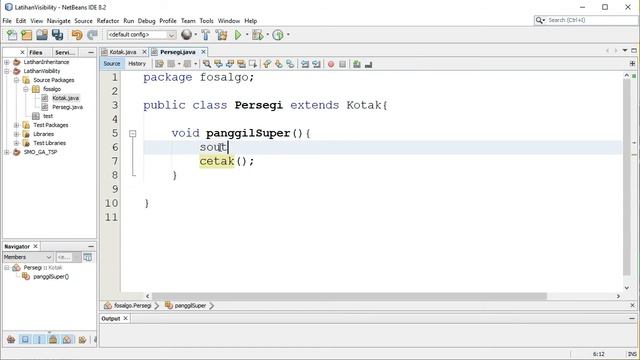640x360 pixels.
Task: Click the Shift Line Right icon
Action: point(316,64)
